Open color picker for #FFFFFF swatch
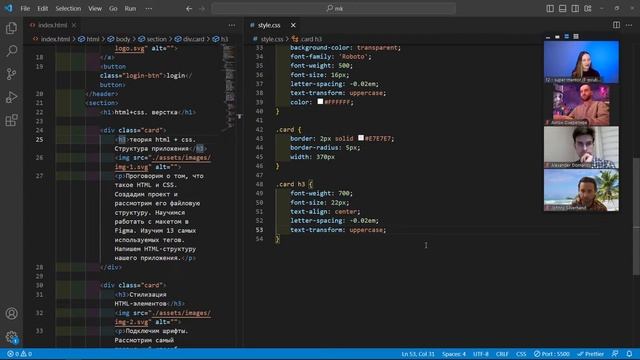 [320, 102]
